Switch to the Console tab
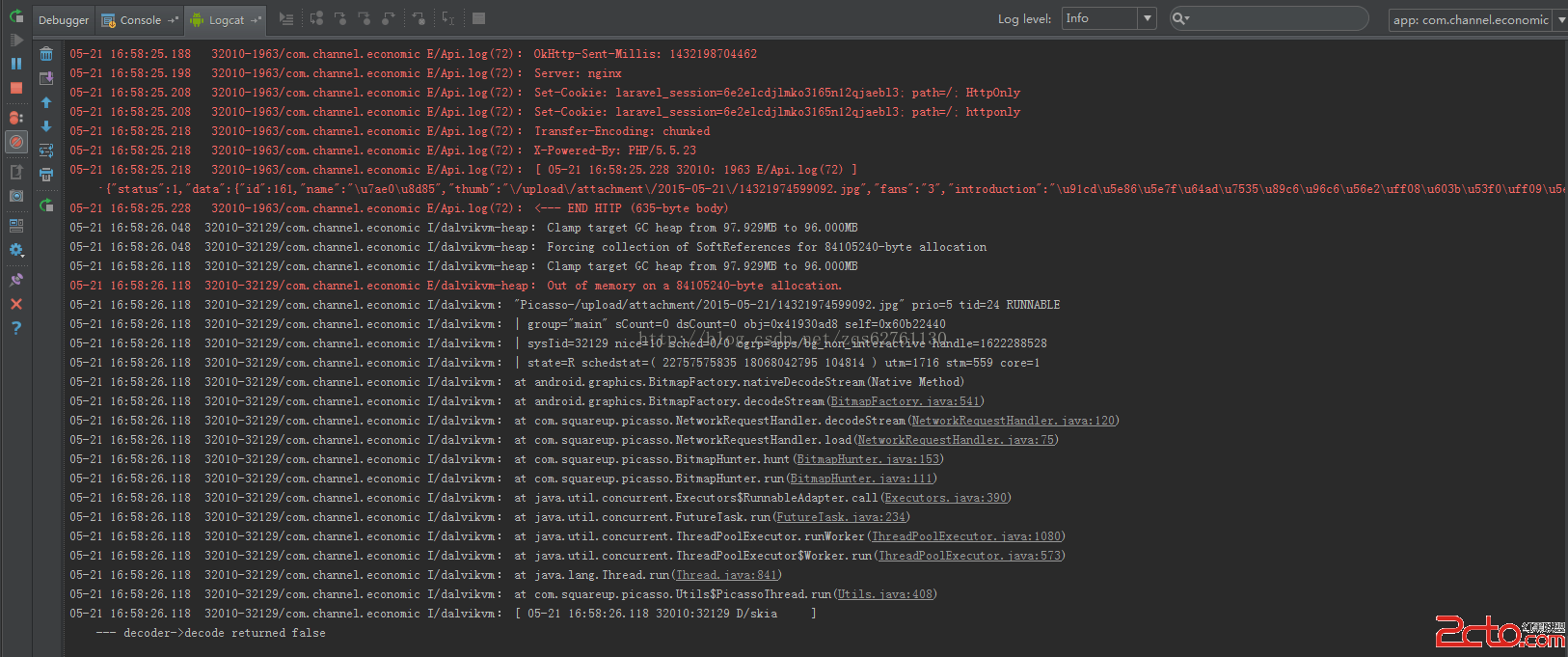This screenshot has height=657, width=1568. click(x=140, y=19)
